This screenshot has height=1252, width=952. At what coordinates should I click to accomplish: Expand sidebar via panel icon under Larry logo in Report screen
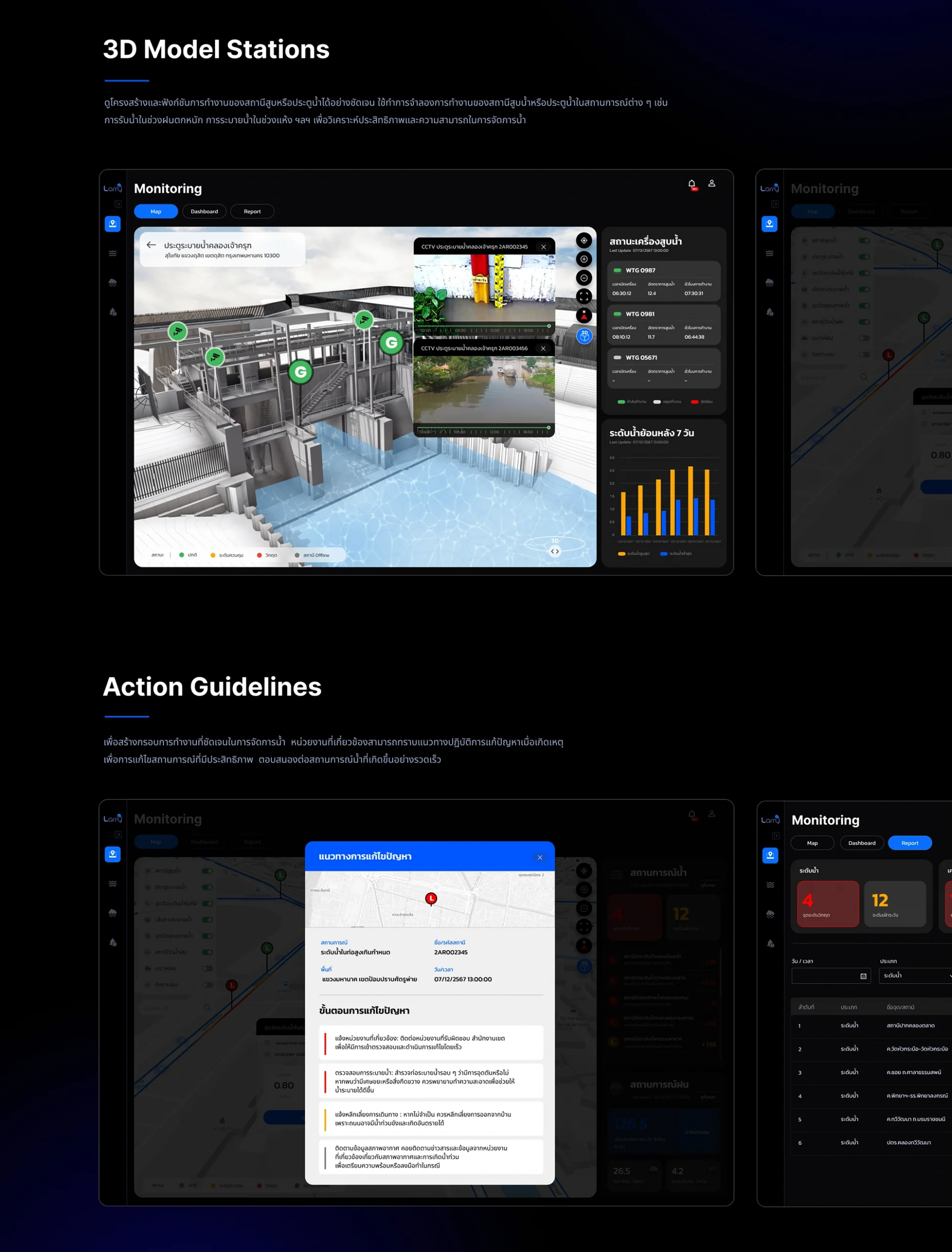click(776, 835)
